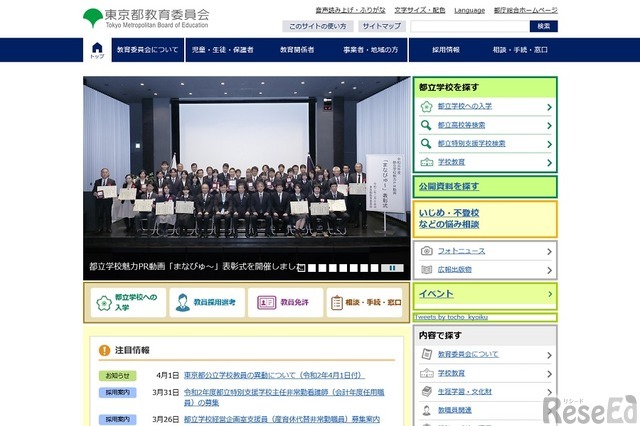Click the chevron on 都立高校等検索 row

pyautogui.click(x=549, y=126)
